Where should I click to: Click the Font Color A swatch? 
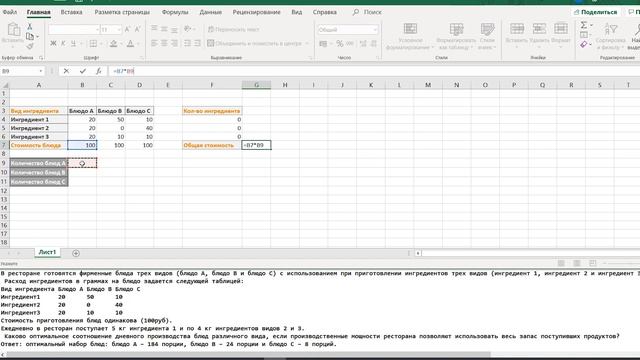click(130, 43)
